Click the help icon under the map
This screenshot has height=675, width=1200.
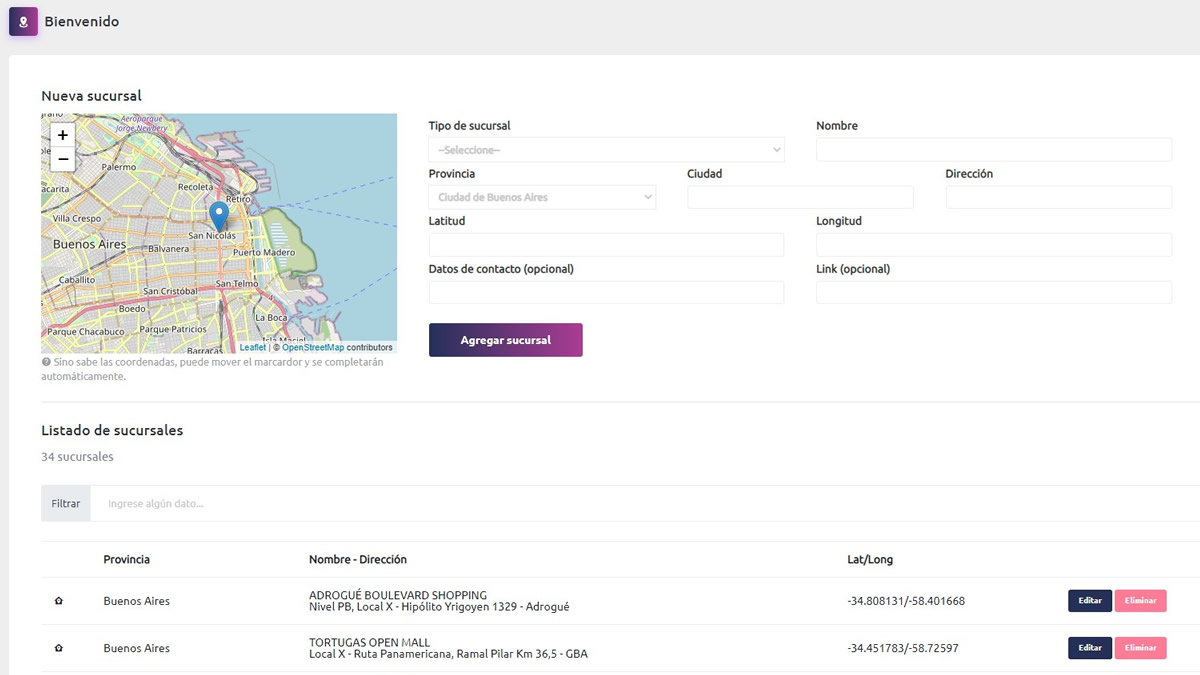click(46, 362)
